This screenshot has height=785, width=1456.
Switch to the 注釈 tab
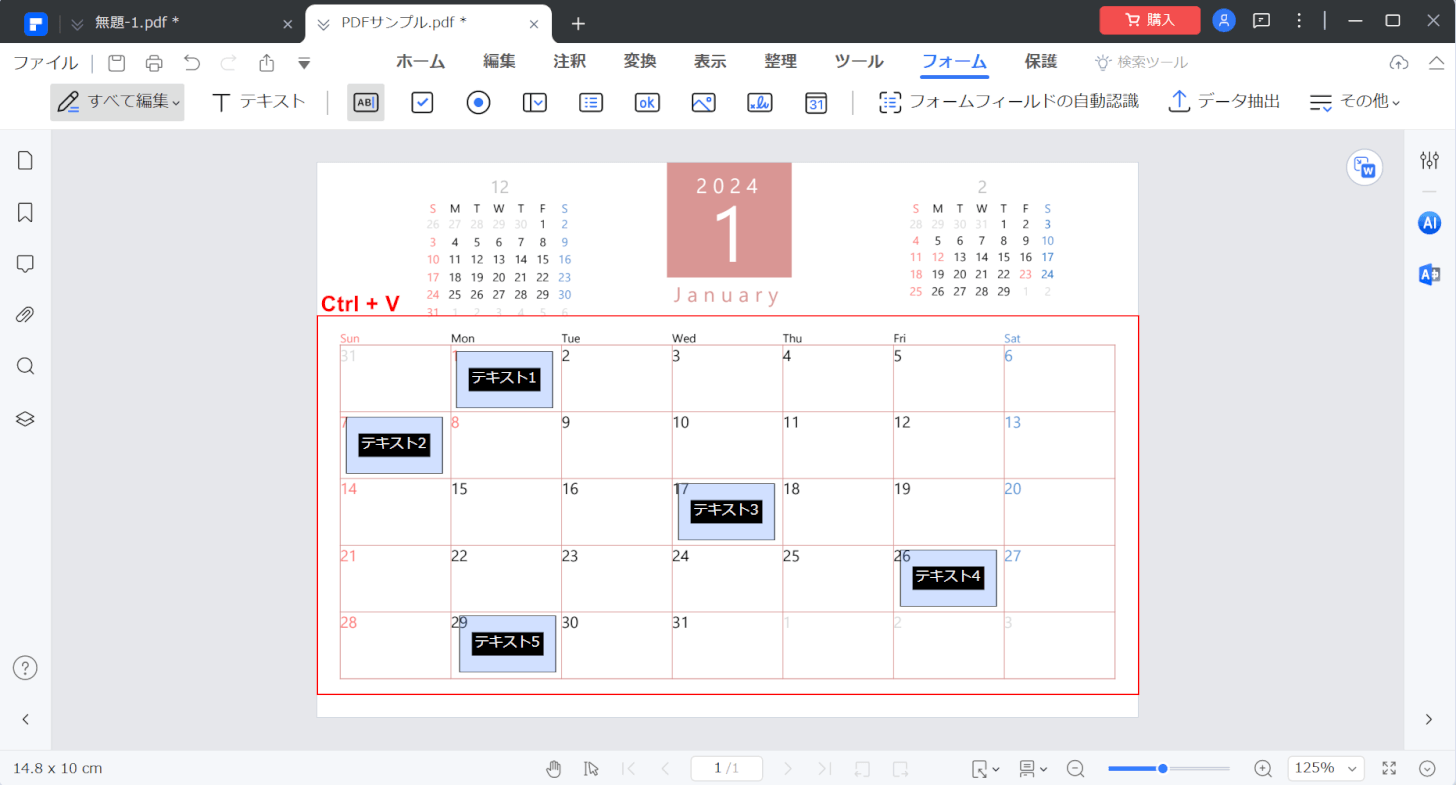570,62
